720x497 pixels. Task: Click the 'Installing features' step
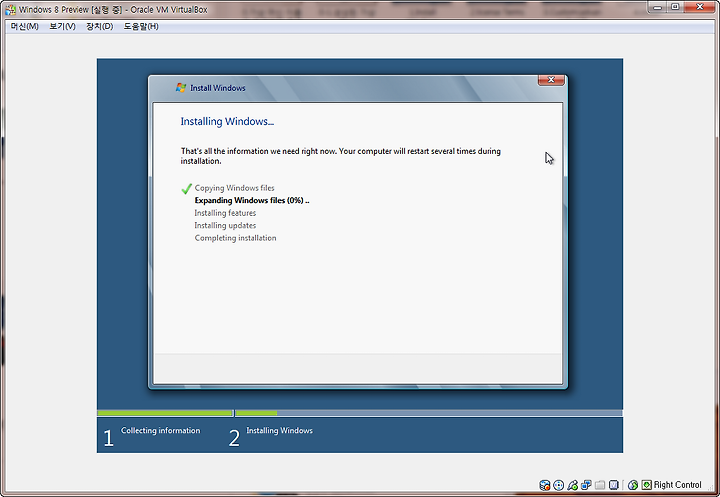click(x=225, y=213)
